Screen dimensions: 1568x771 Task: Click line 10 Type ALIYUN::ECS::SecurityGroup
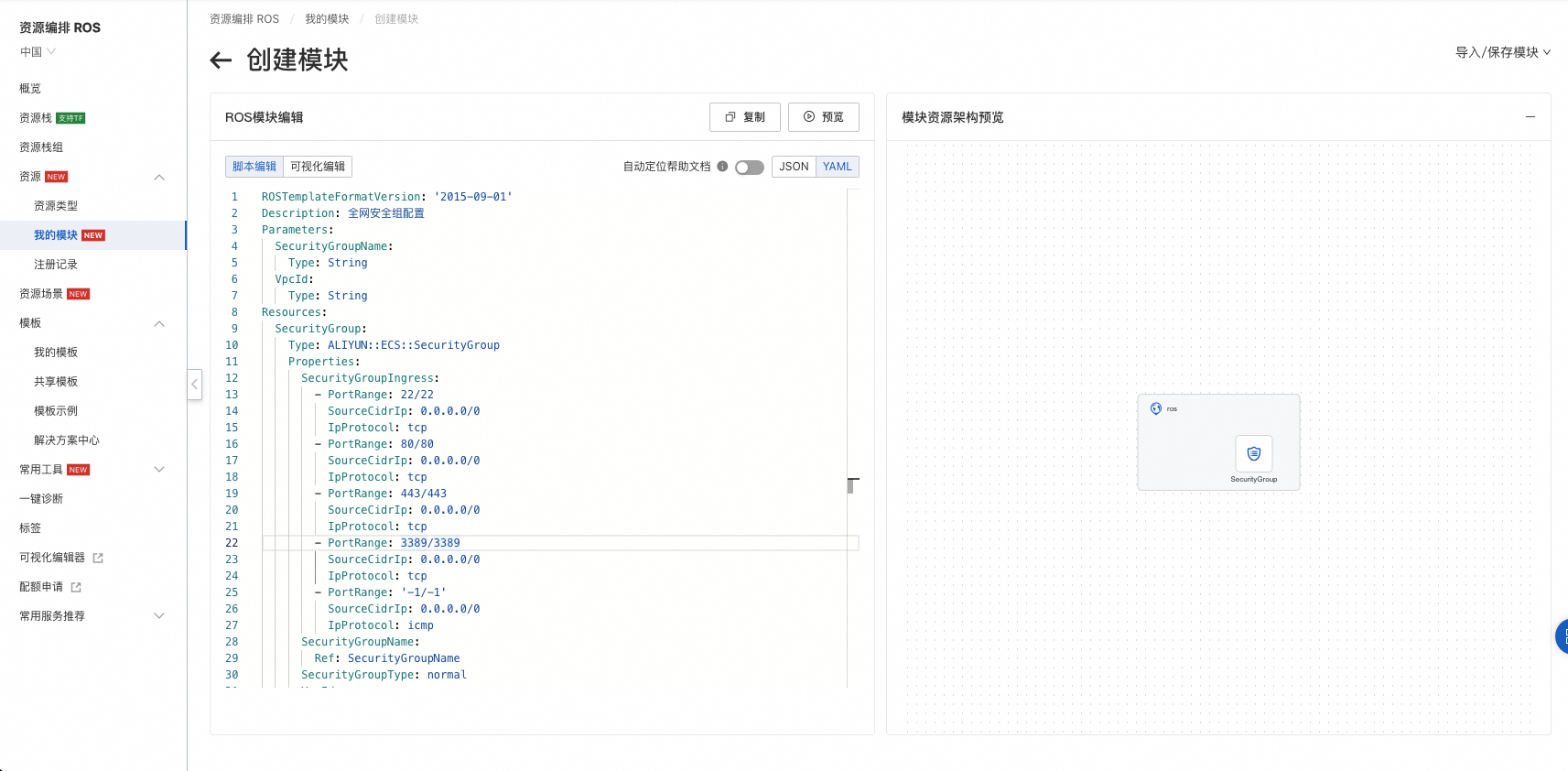[394, 345]
